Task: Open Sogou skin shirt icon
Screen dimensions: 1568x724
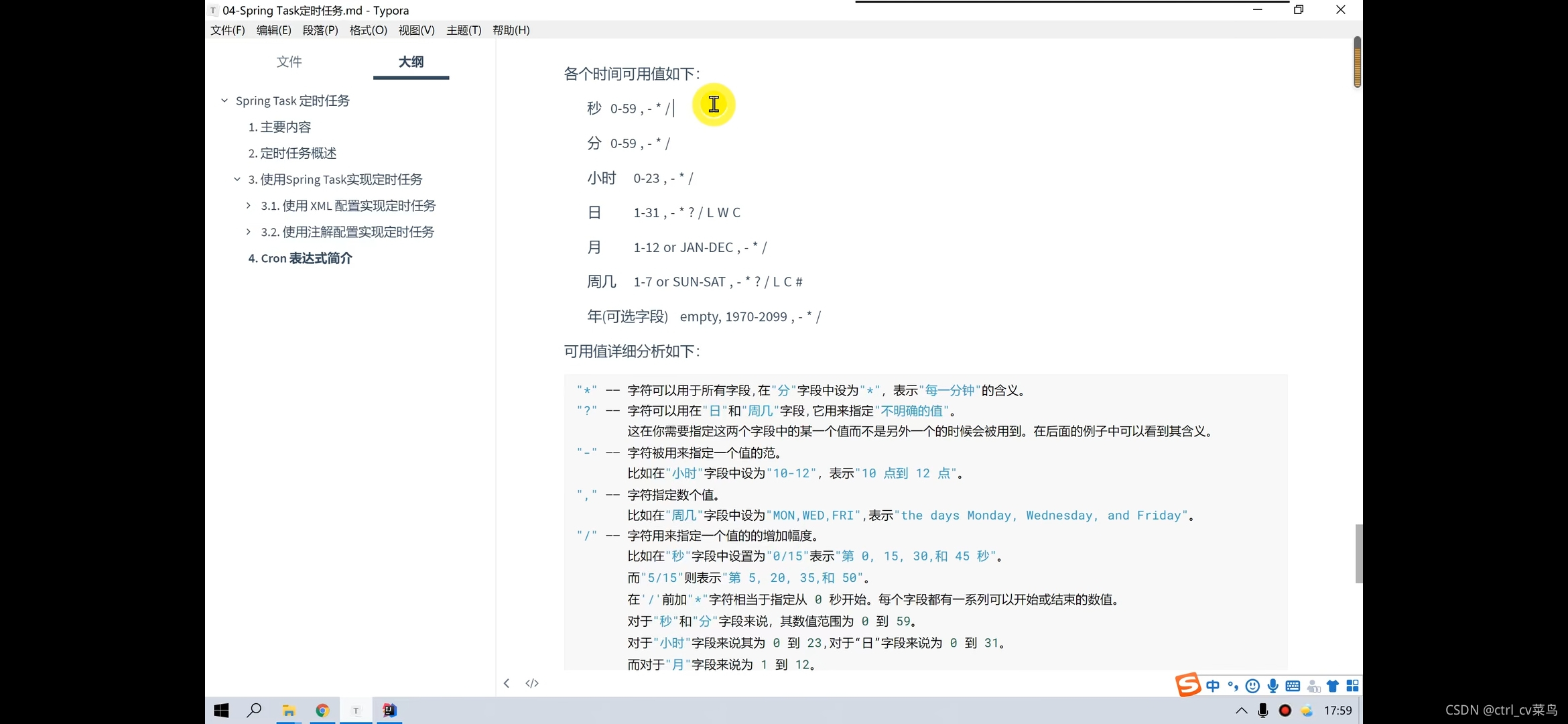Action: pos(1333,686)
